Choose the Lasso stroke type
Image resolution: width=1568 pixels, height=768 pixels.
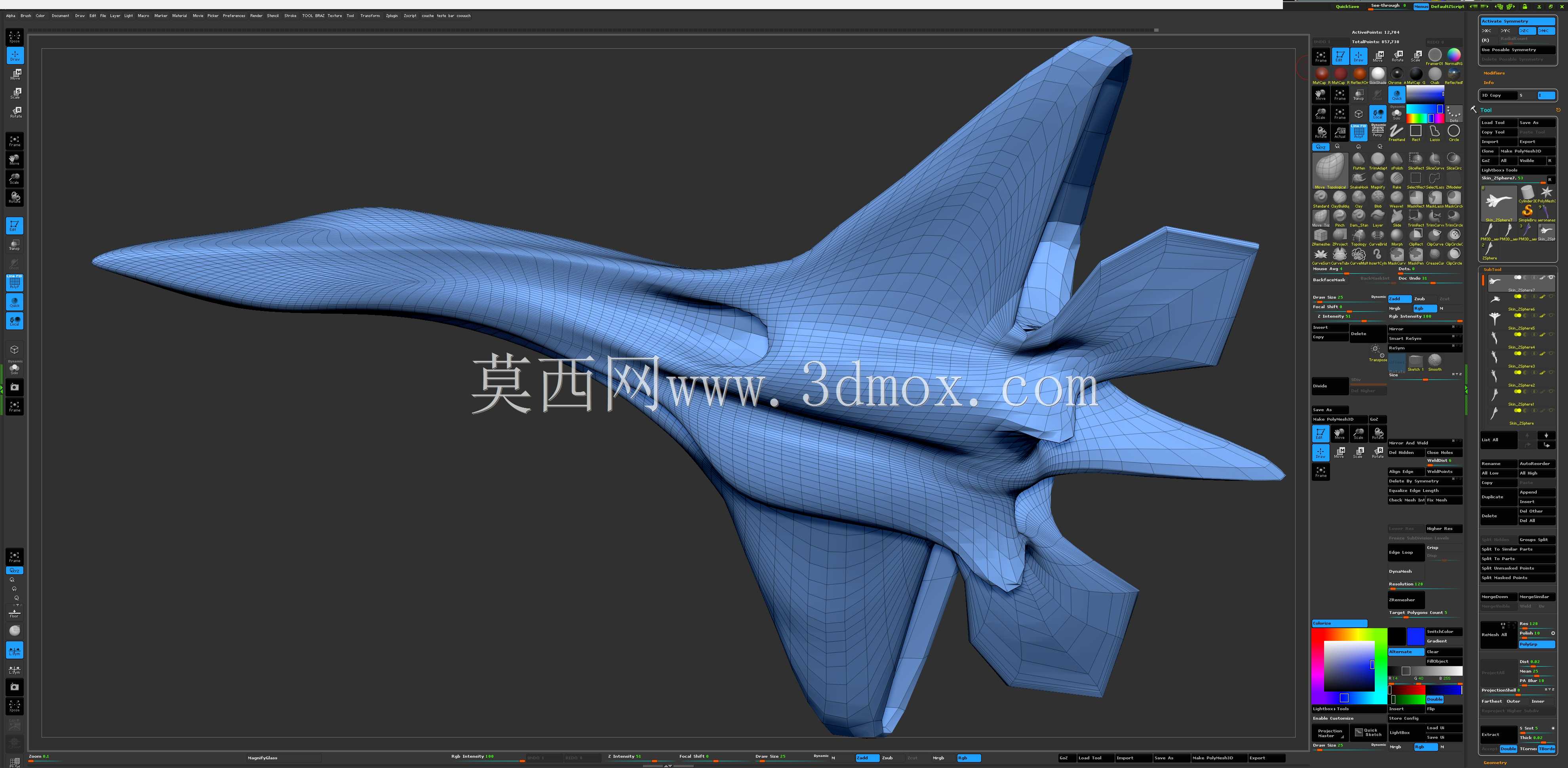point(1435,133)
